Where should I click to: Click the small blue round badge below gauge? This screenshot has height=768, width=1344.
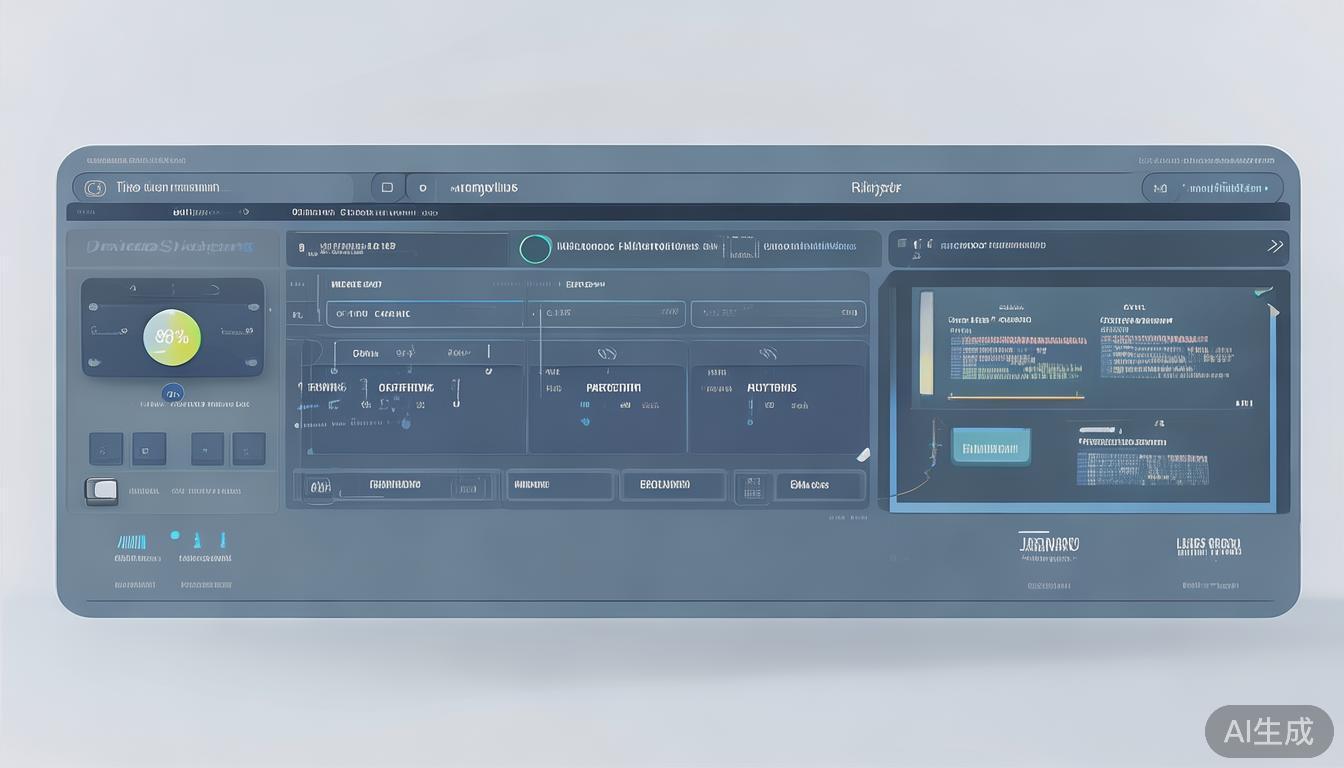tap(172, 394)
